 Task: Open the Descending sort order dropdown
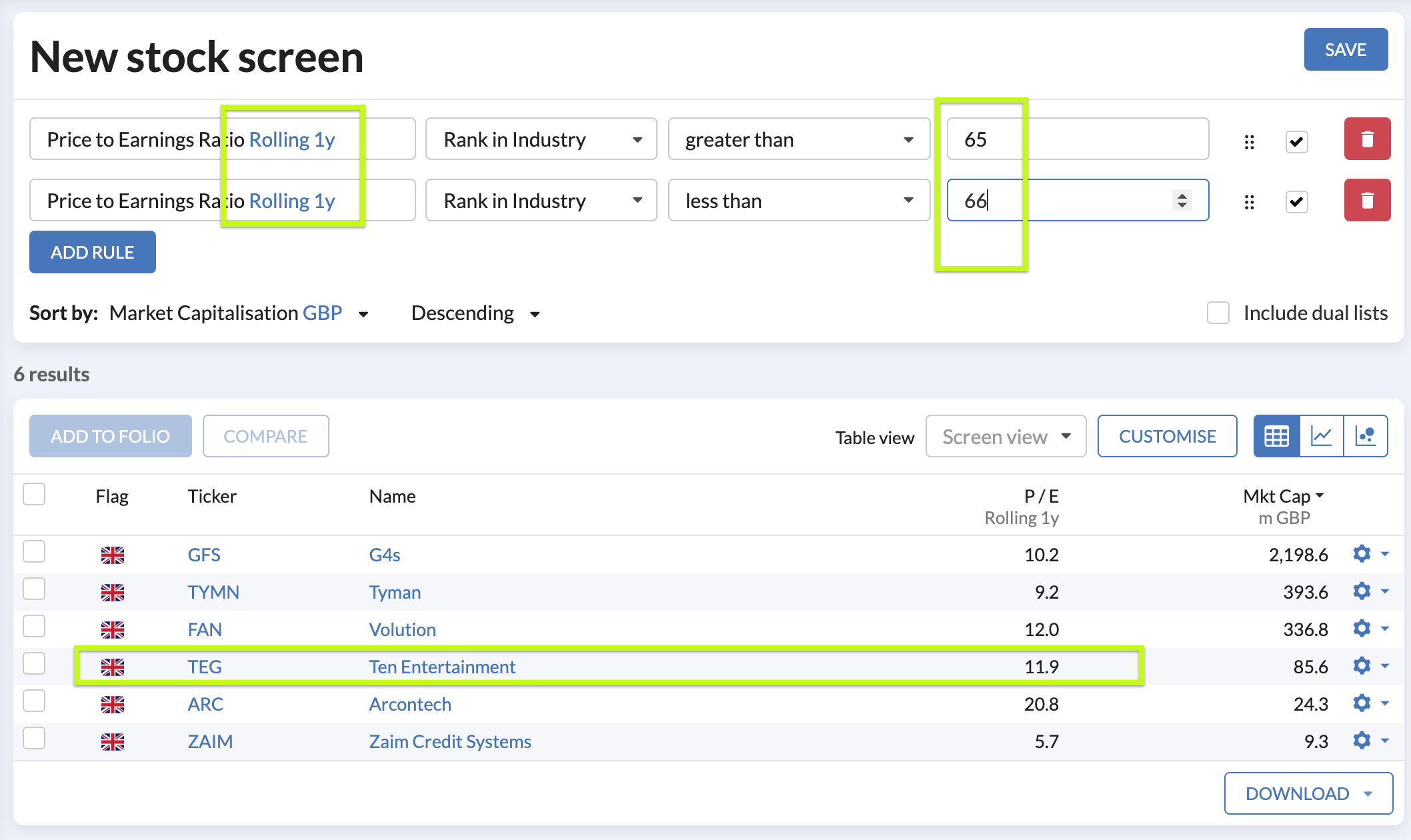475,313
